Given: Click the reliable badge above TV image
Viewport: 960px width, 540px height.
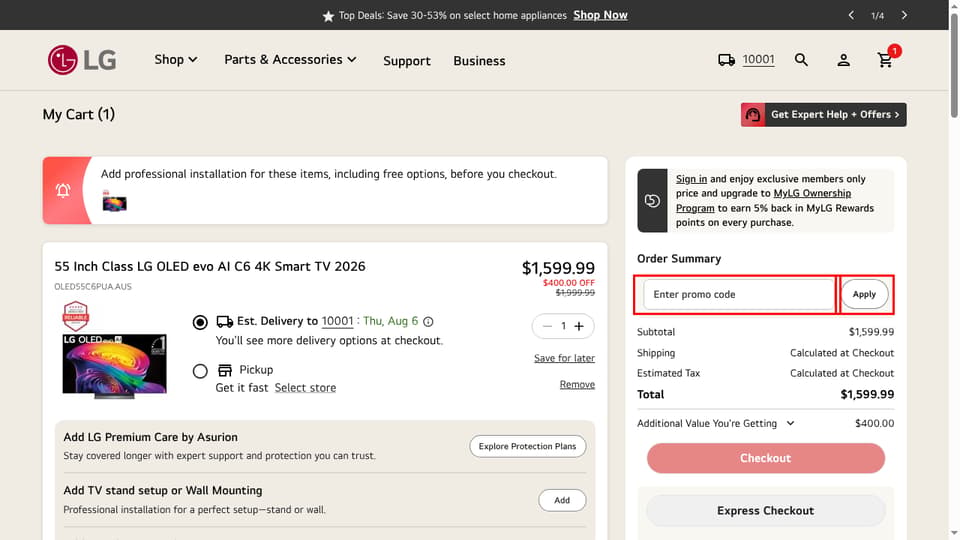Looking at the screenshot, I should (76, 317).
